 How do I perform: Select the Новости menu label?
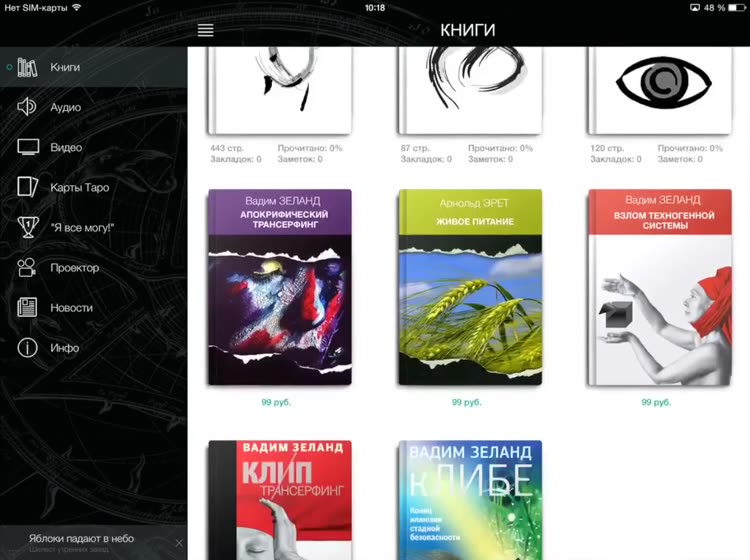[71, 308]
